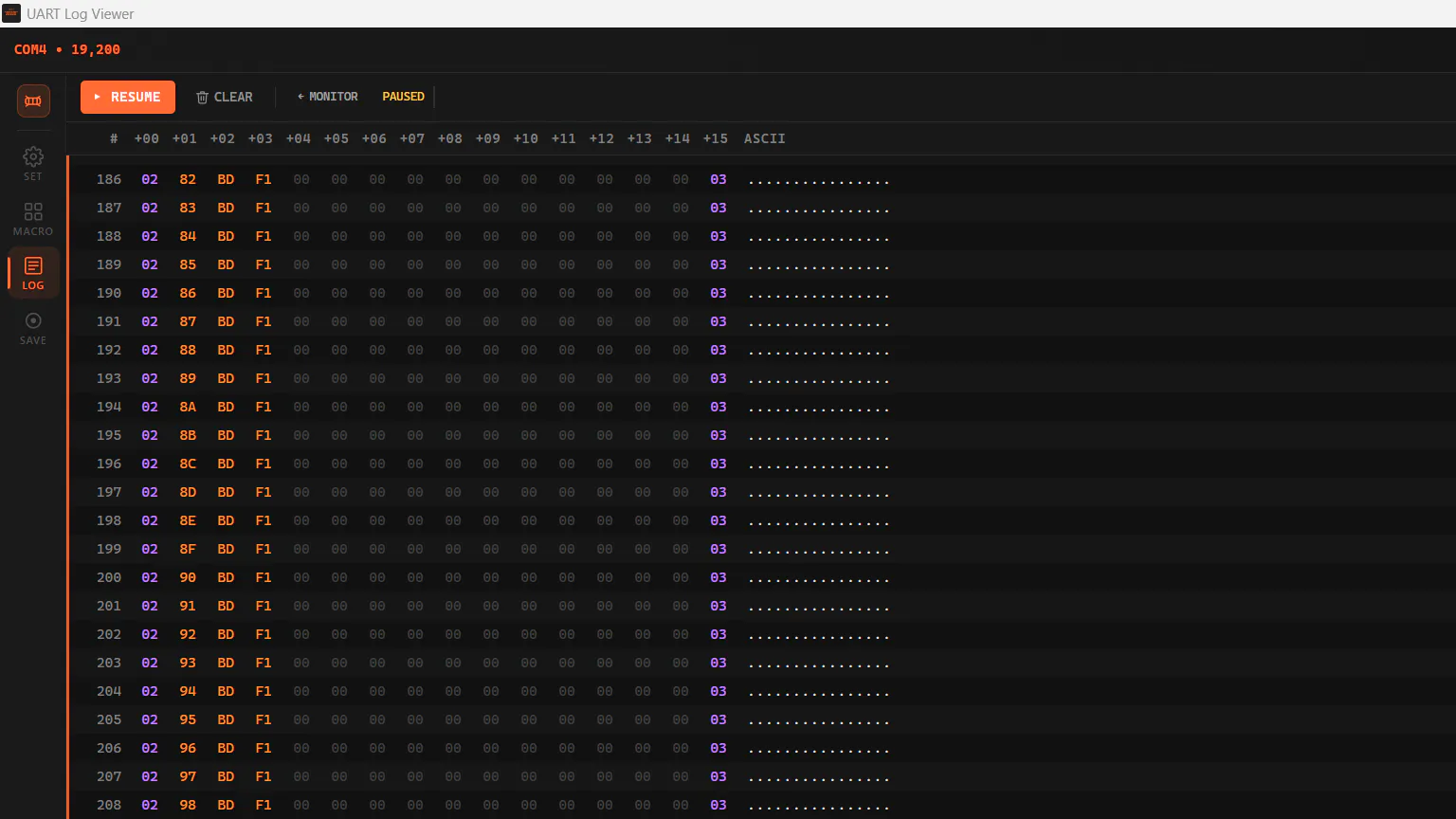
Task: Click byte value 82 in row 186
Action: 188,179
